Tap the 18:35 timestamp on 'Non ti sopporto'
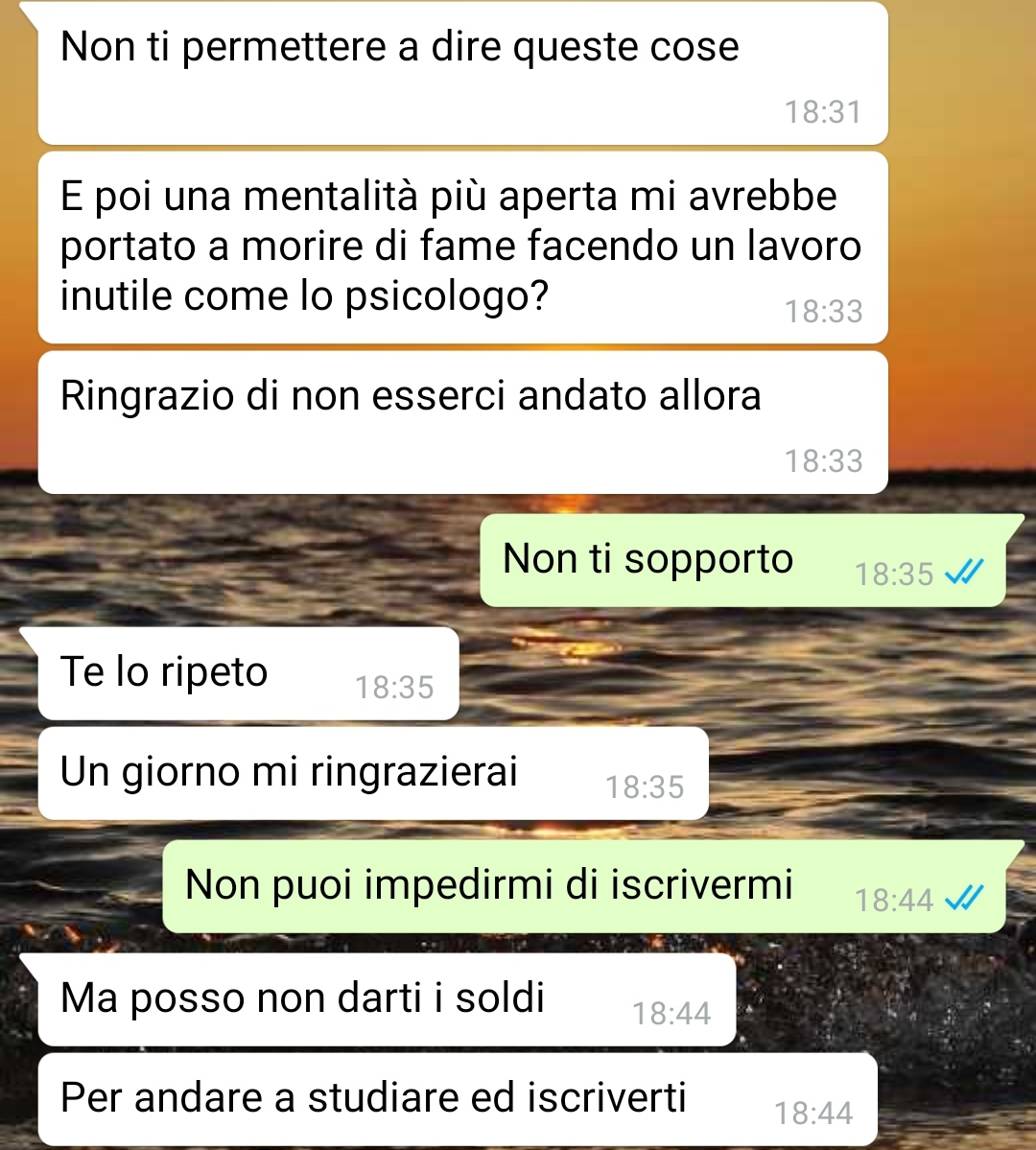1036x1150 pixels. point(894,575)
